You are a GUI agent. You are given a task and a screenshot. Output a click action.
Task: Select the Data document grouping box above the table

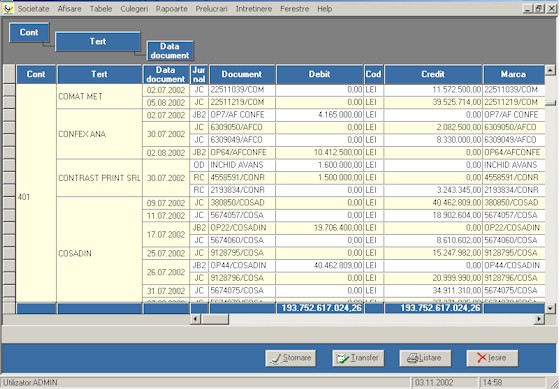(x=170, y=51)
